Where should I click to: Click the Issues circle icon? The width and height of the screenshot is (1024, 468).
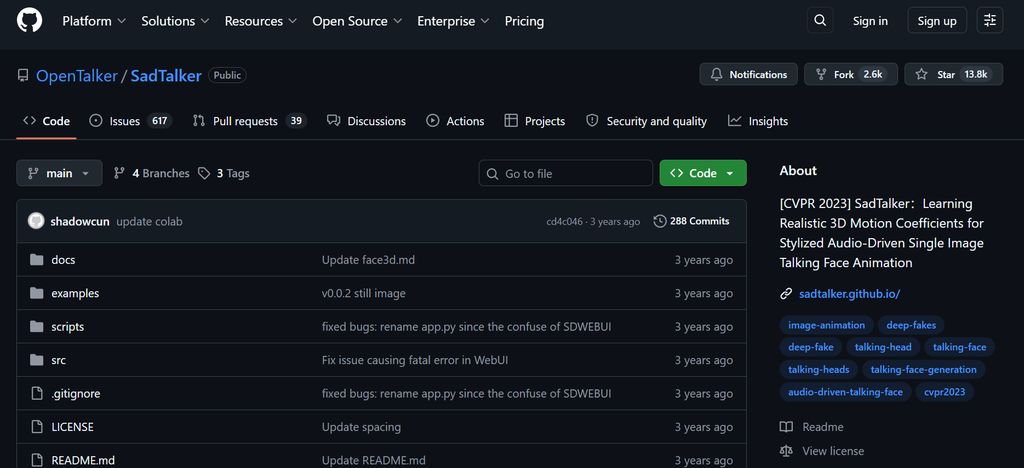pyautogui.click(x=96, y=121)
